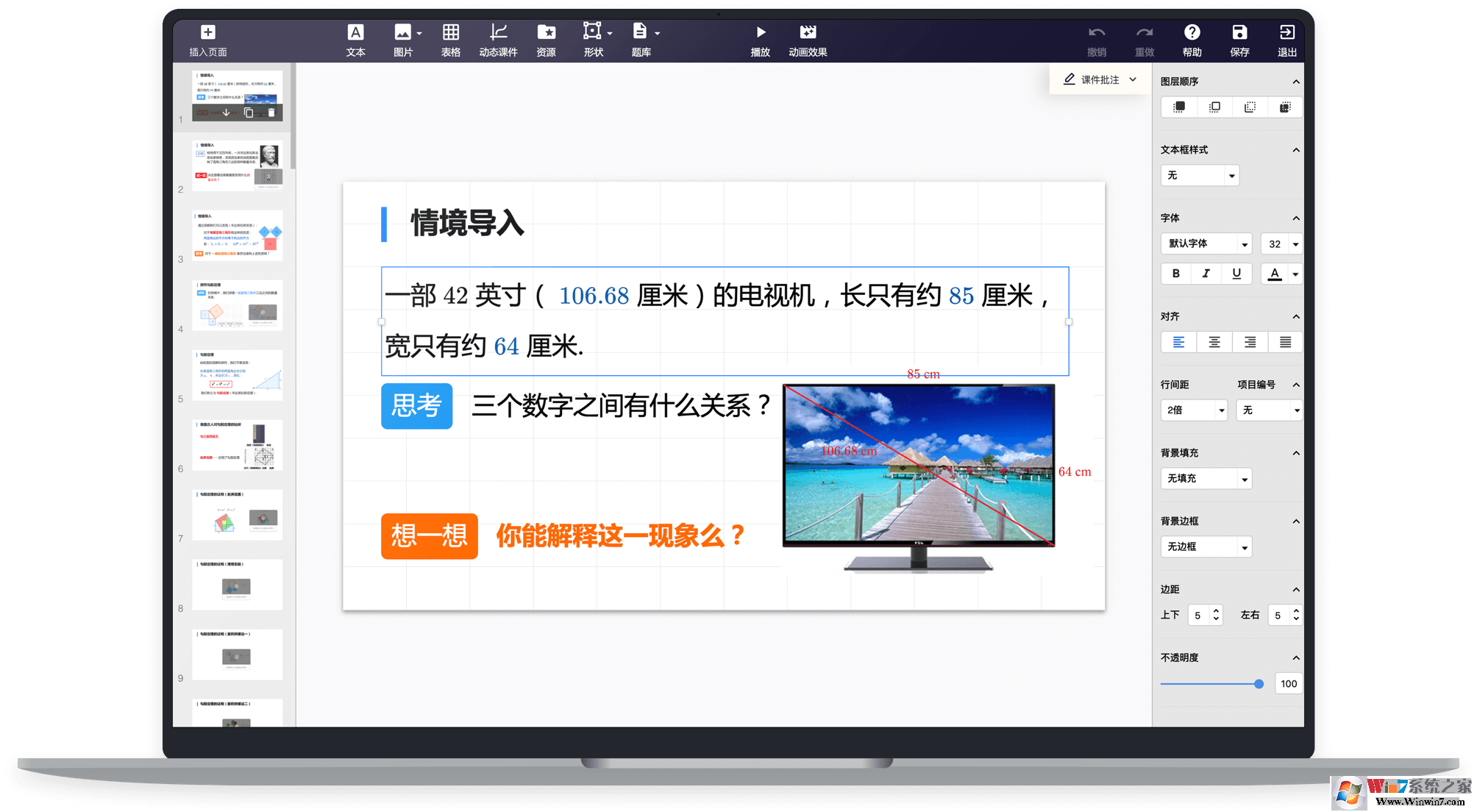The height and width of the screenshot is (812, 1477).
Task: Enable underline for the selected text
Action: pos(1236,273)
